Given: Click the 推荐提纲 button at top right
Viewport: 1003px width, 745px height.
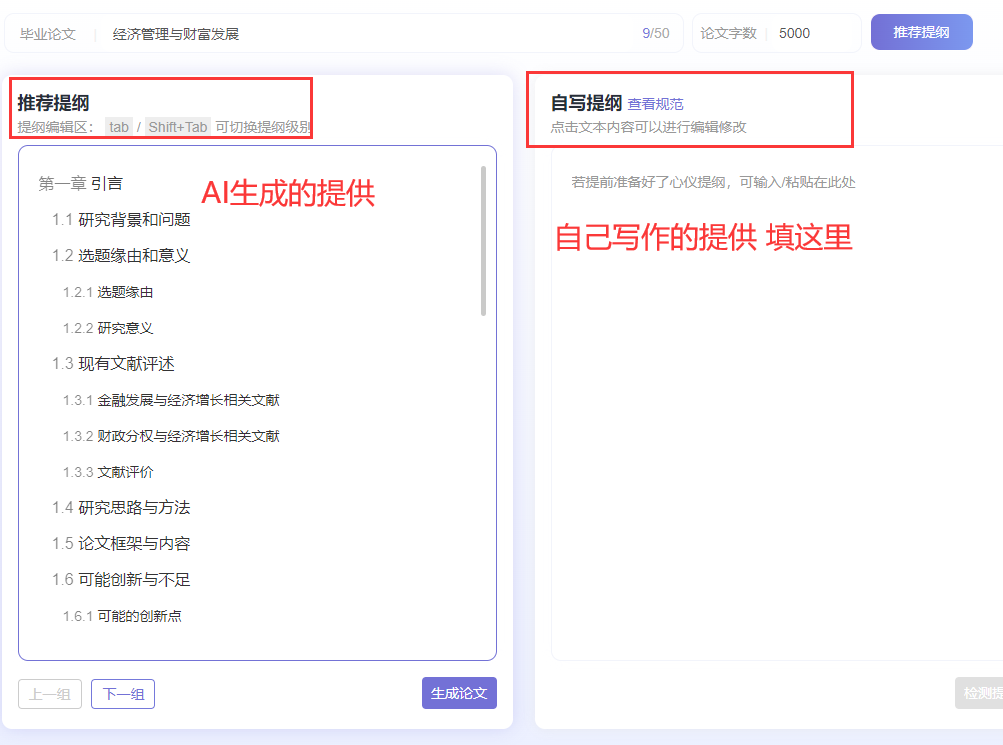Looking at the screenshot, I should pos(921,32).
